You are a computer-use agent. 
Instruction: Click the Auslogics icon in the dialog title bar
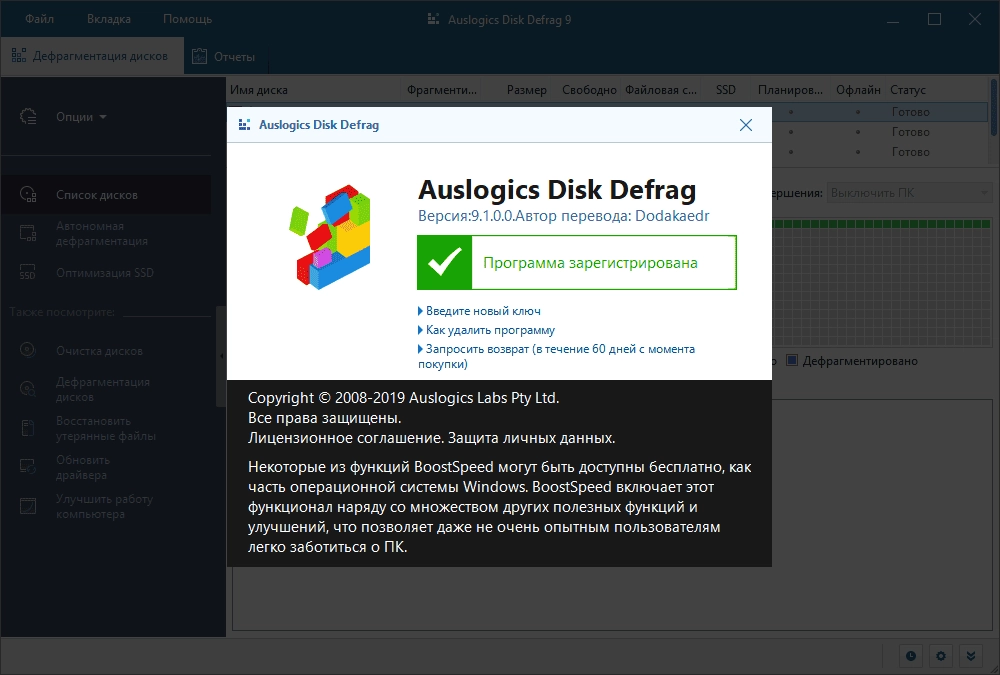pos(244,124)
